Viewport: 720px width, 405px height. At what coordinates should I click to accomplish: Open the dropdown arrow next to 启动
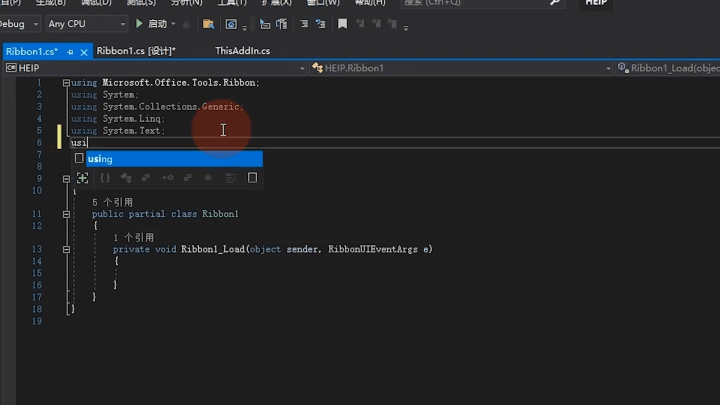click(173, 23)
